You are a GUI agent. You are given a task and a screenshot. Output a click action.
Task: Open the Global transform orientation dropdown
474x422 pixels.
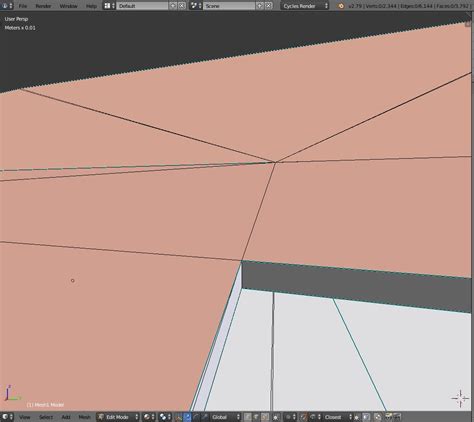pyautogui.click(x=226, y=417)
